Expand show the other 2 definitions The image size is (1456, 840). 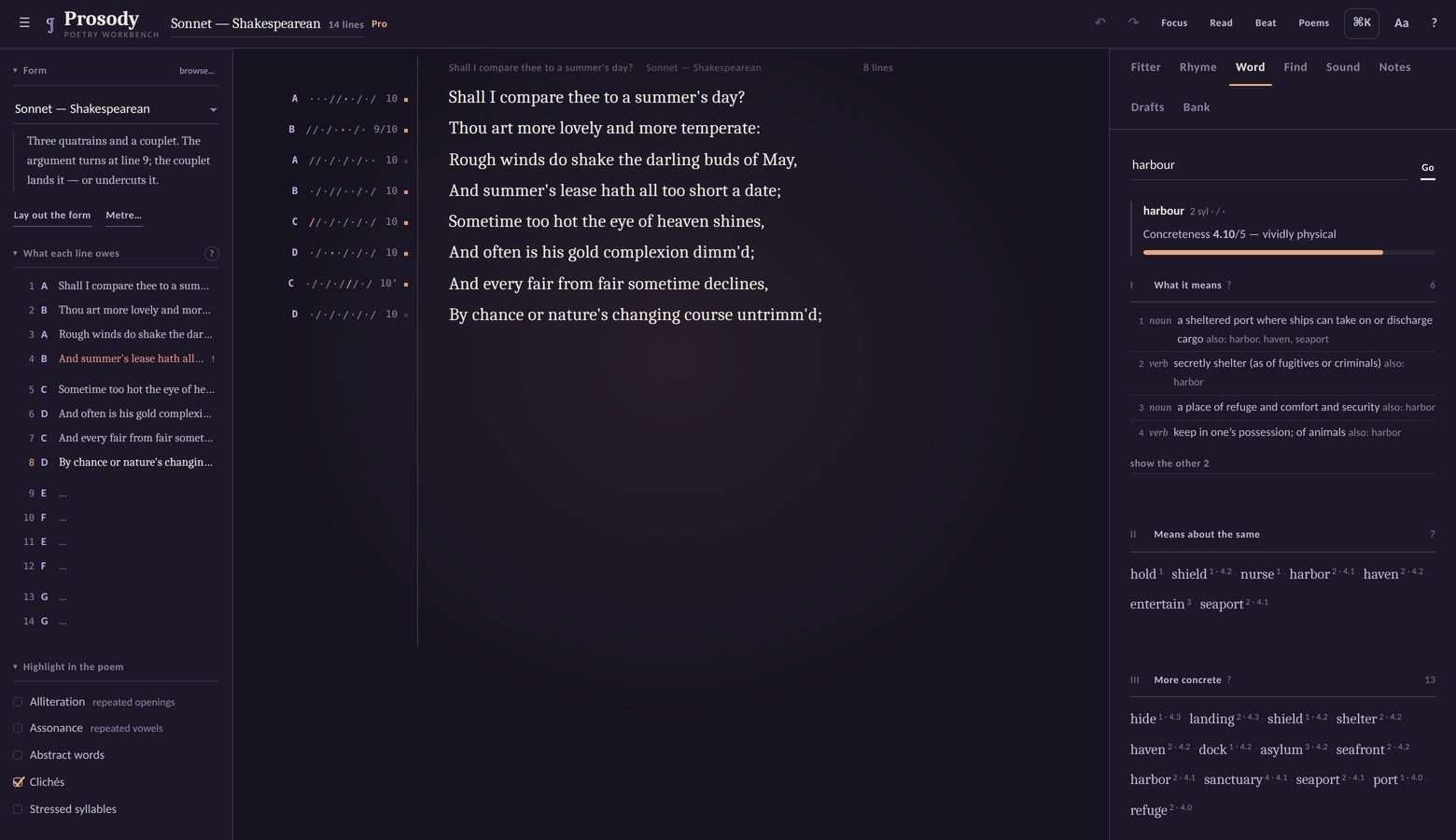[1169, 464]
